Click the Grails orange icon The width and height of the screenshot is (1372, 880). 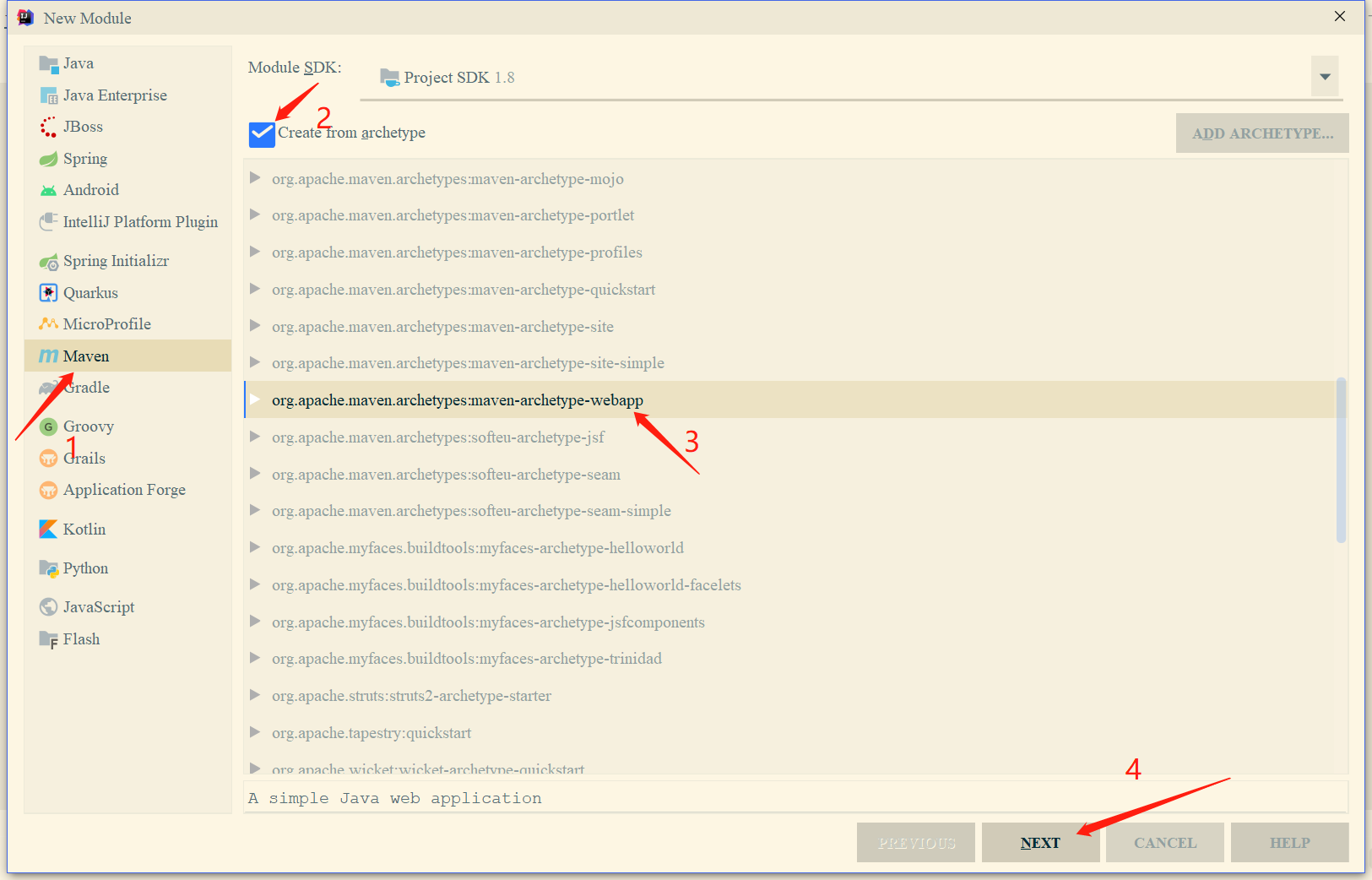[48, 459]
